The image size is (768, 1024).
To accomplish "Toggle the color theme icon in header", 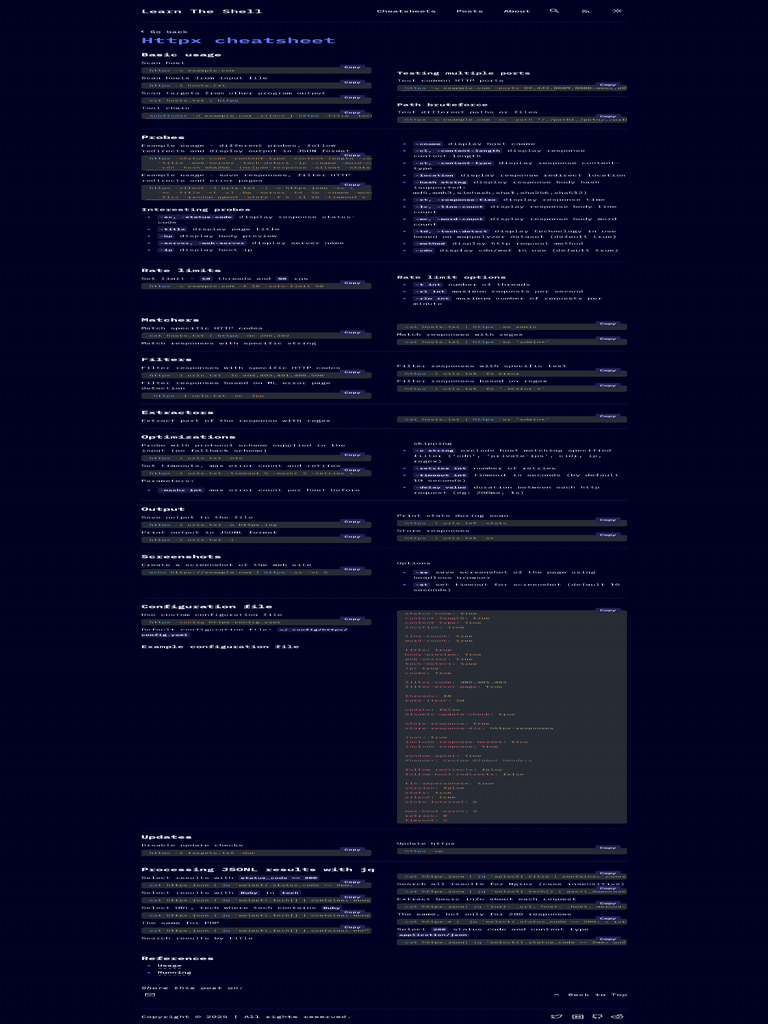I will tap(617, 10).
